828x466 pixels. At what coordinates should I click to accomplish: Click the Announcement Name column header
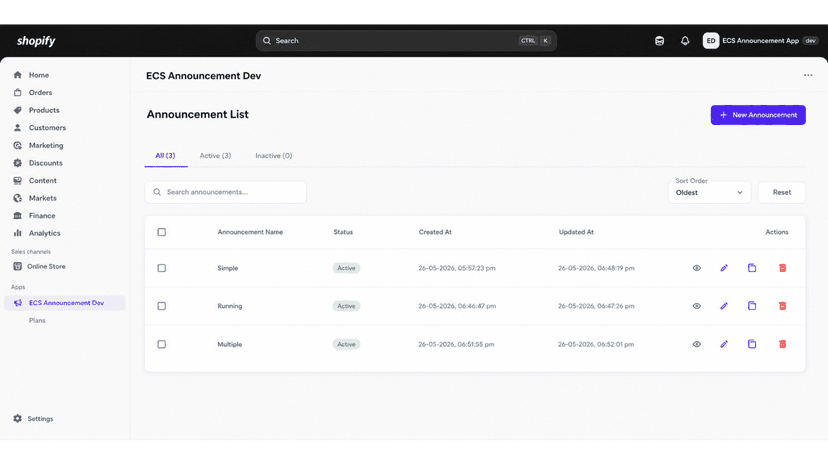250,232
